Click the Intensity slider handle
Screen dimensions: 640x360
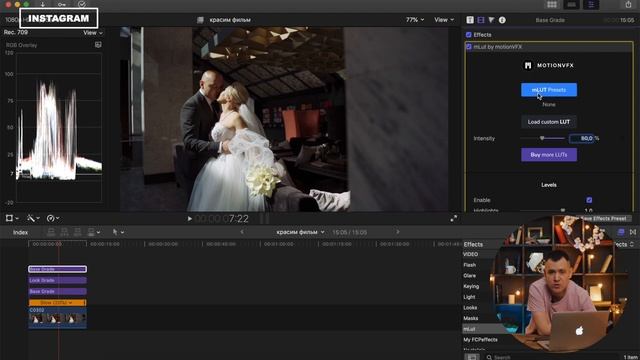pyautogui.click(x=542, y=138)
